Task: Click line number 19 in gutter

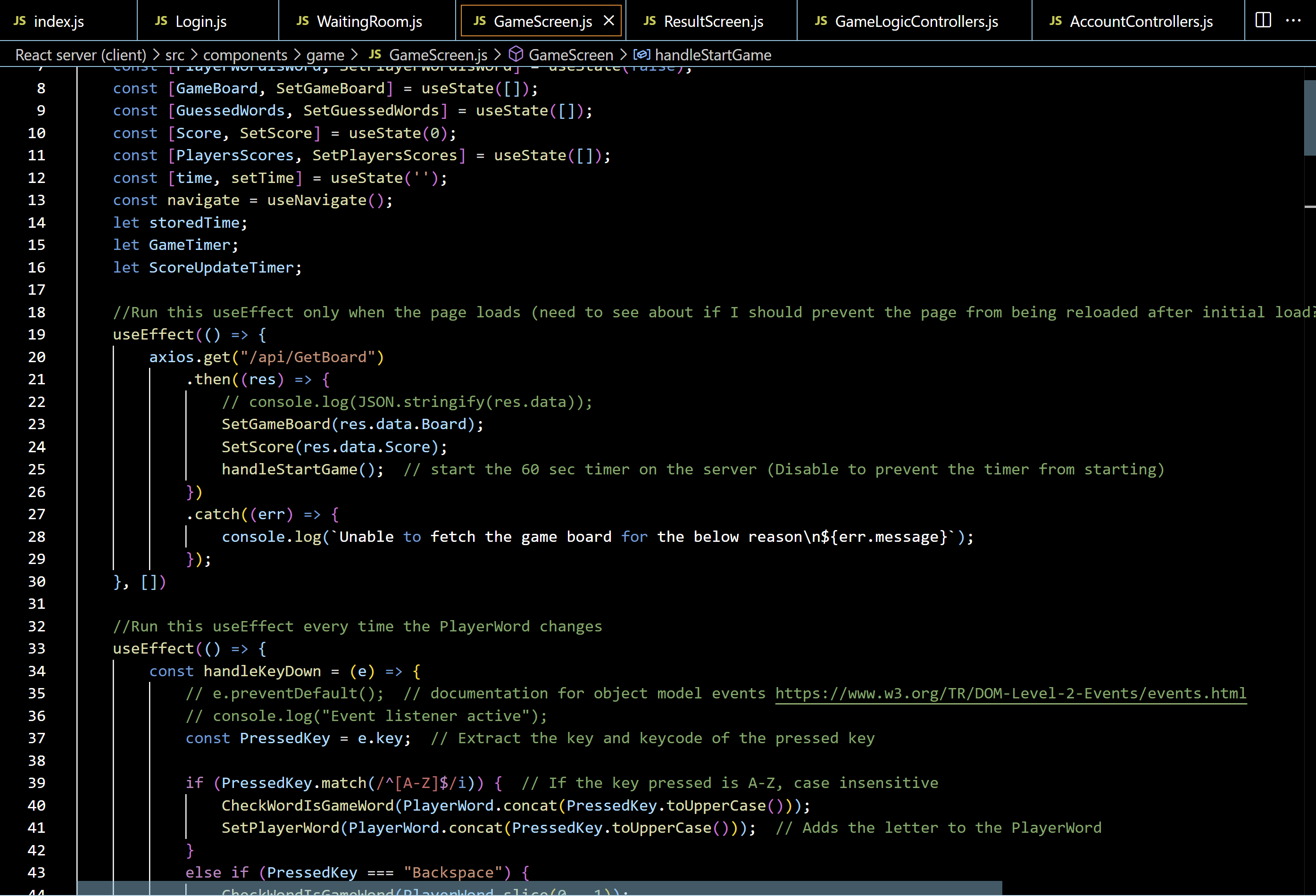Action: (x=37, y=334)
